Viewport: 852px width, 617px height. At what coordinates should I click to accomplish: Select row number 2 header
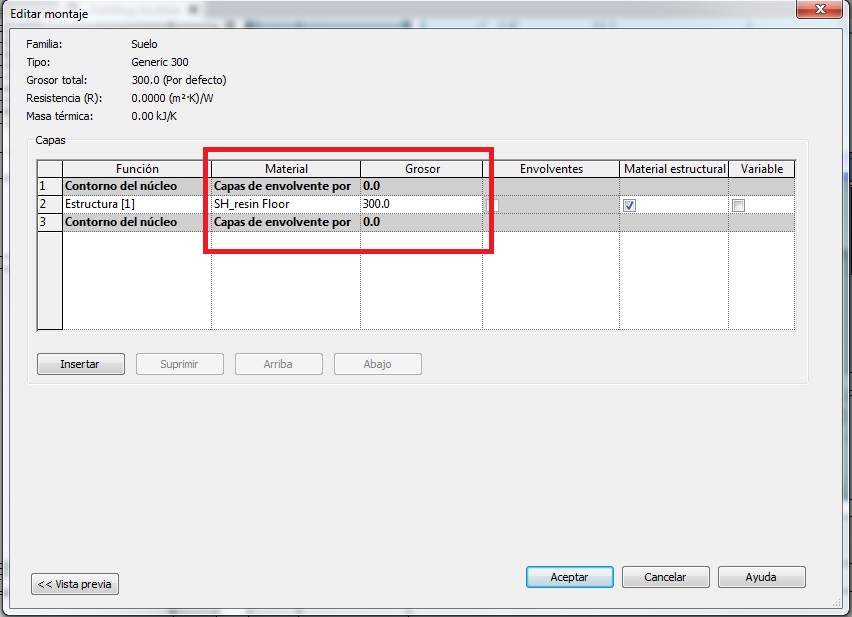tap(44, 204)
